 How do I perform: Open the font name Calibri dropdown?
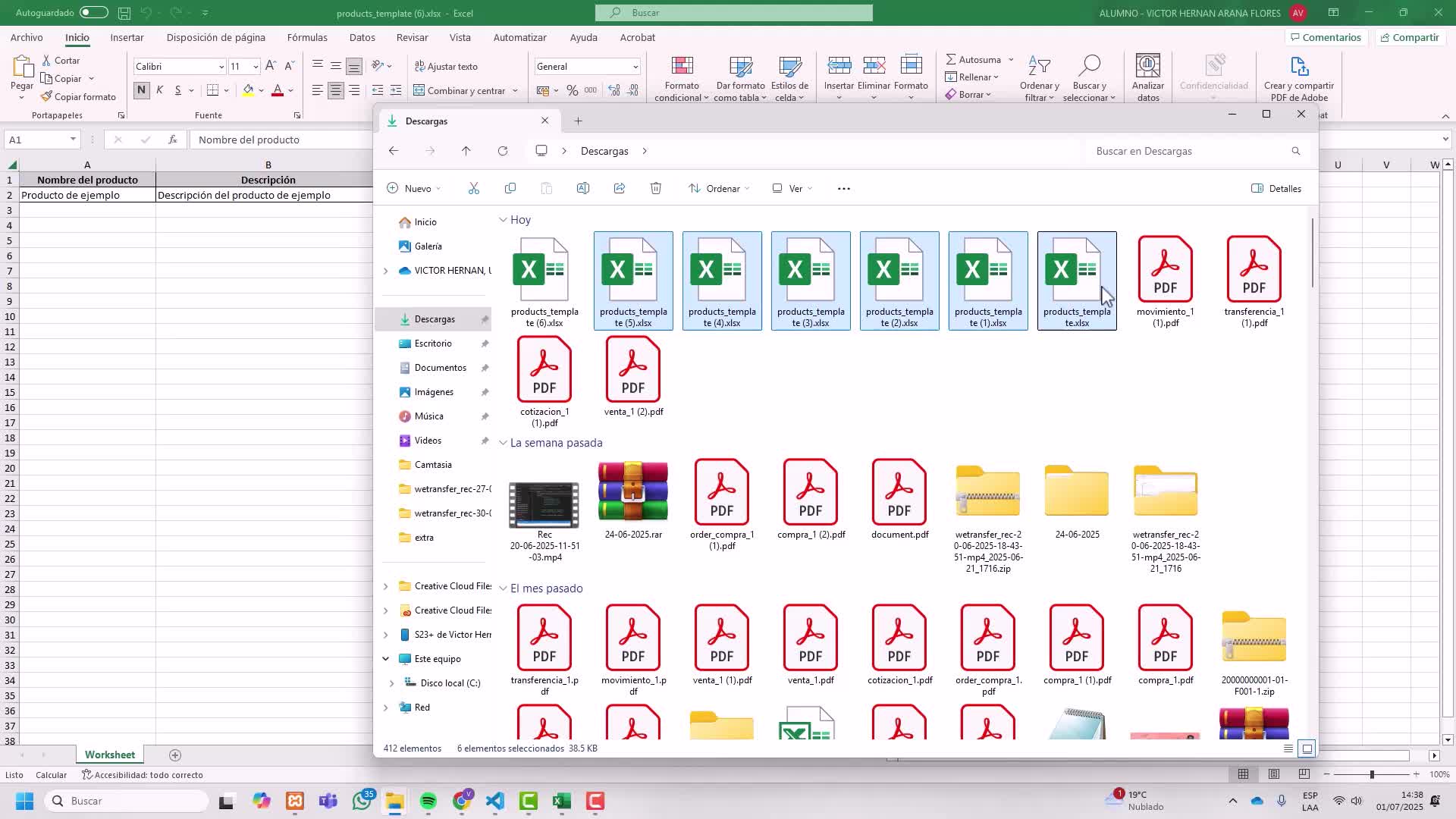[x=221, y=67]
